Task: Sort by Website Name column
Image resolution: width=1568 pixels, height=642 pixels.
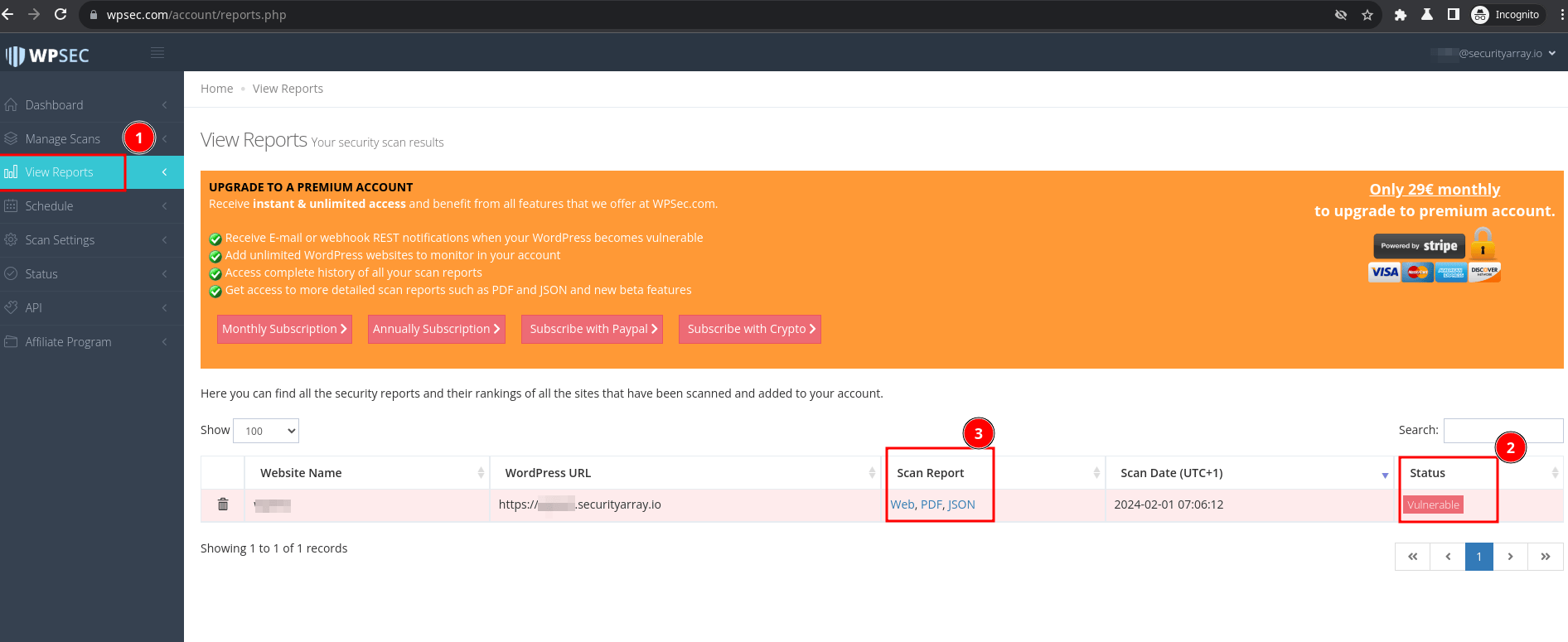Action: coord(367,473)
